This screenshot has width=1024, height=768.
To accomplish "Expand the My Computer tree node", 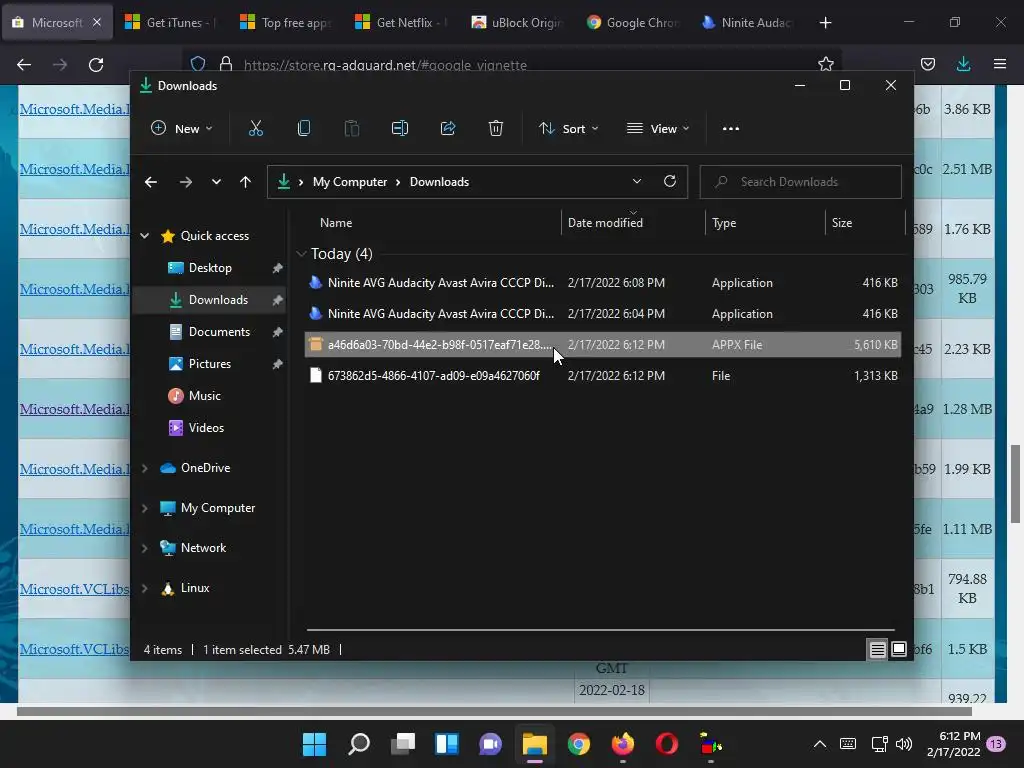I will tap(145, 508).
